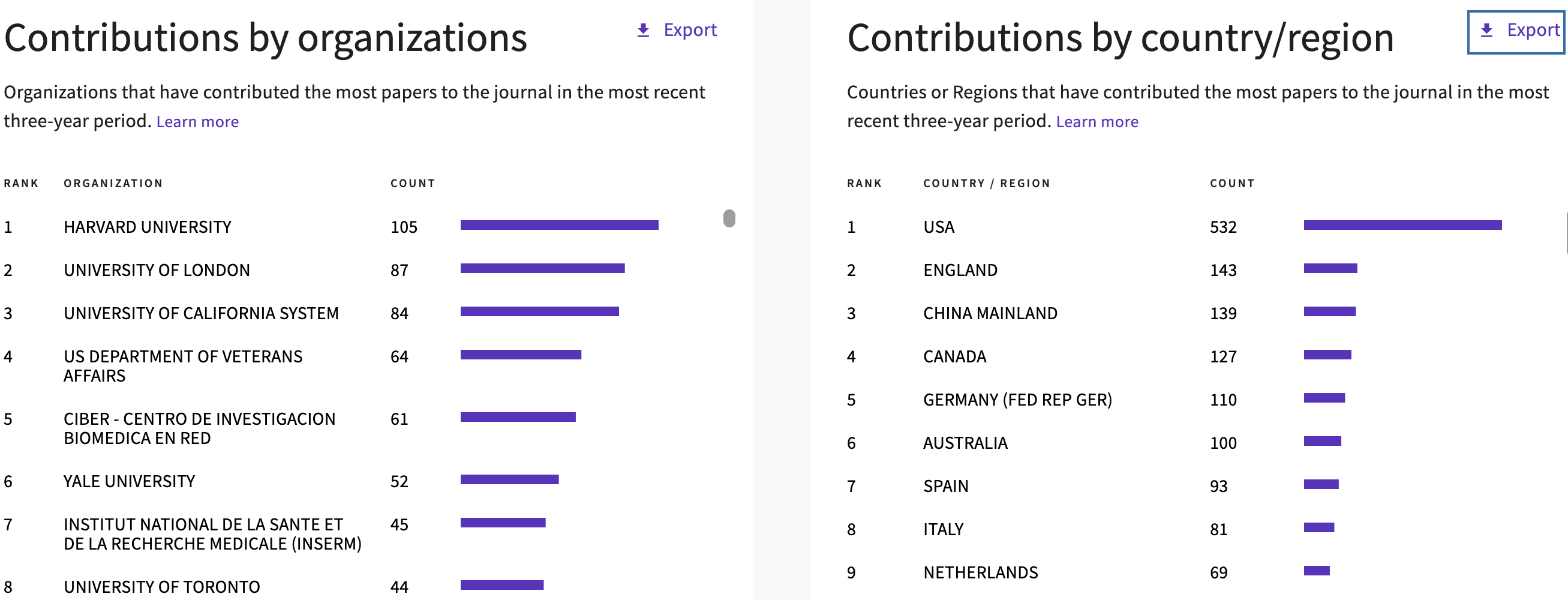Screen dimensions: 1568x600
Task: Click Spain count value 93
Action: (1219, 487)
